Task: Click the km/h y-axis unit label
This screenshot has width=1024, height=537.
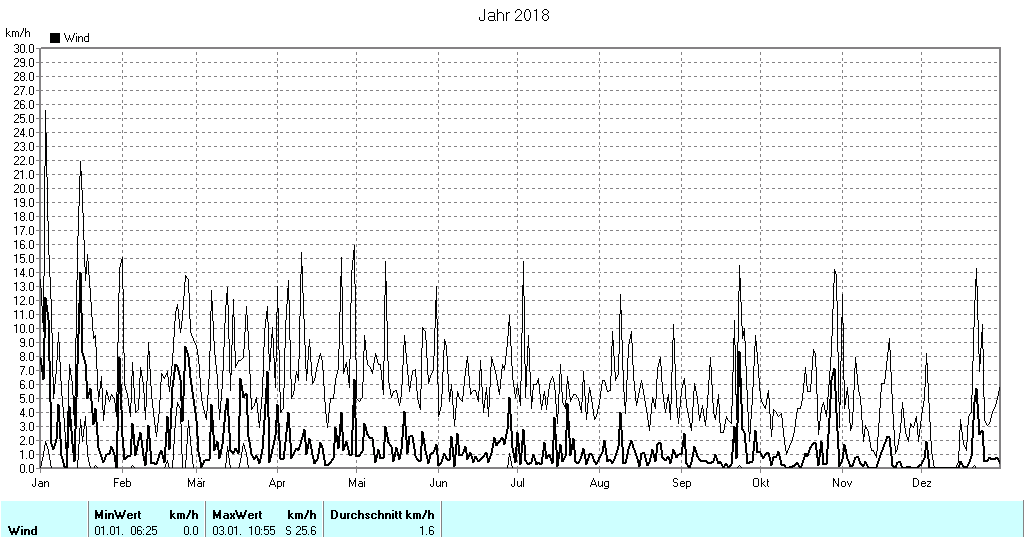Action: [18, 33]
